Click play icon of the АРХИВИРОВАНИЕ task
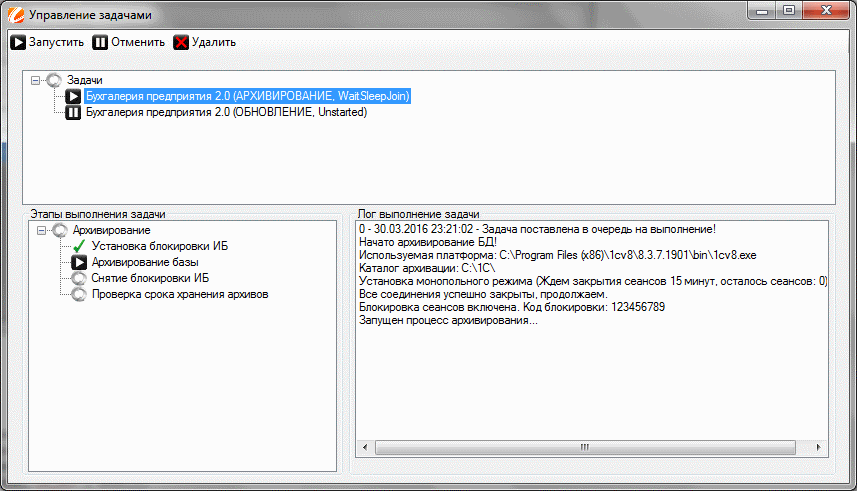This screenshot has height=491, width=857. 73,97
